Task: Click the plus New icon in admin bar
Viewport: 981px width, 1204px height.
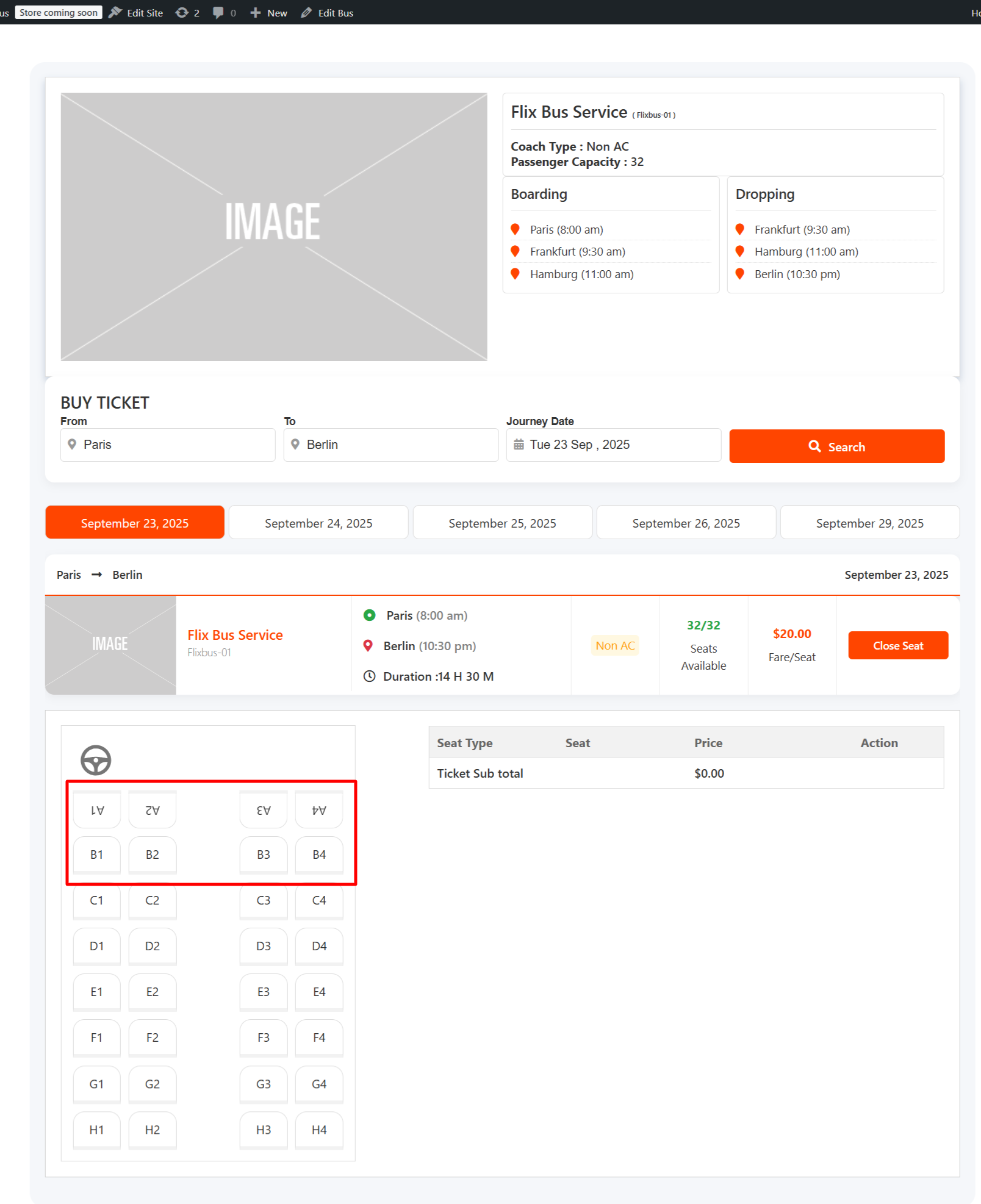Action: [256, 13]
